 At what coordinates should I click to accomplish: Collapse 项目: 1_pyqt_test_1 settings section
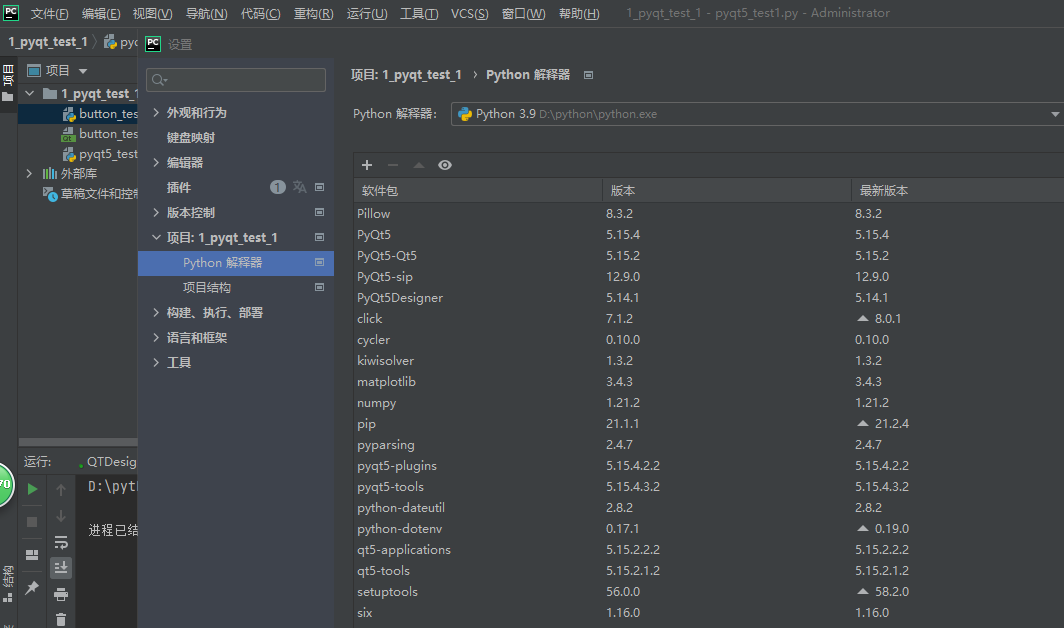pos(156,238)
